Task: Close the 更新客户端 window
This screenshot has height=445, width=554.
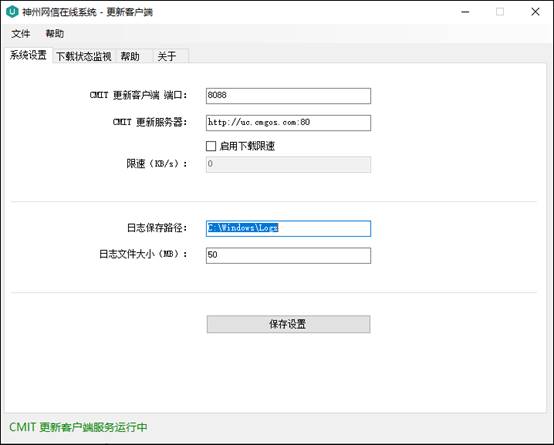Action: point(535,12)
